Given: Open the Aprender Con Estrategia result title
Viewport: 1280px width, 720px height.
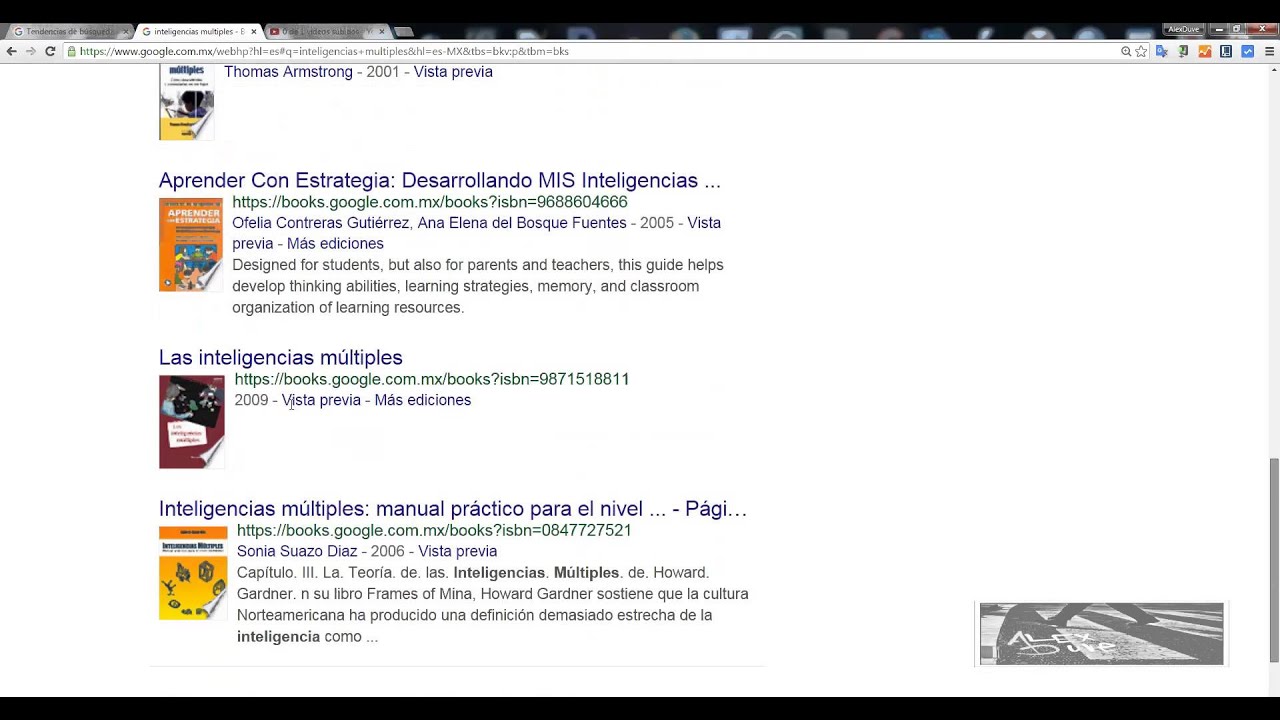Looking at the screenshot, I should pyautogui.click(x=439, y=180).
